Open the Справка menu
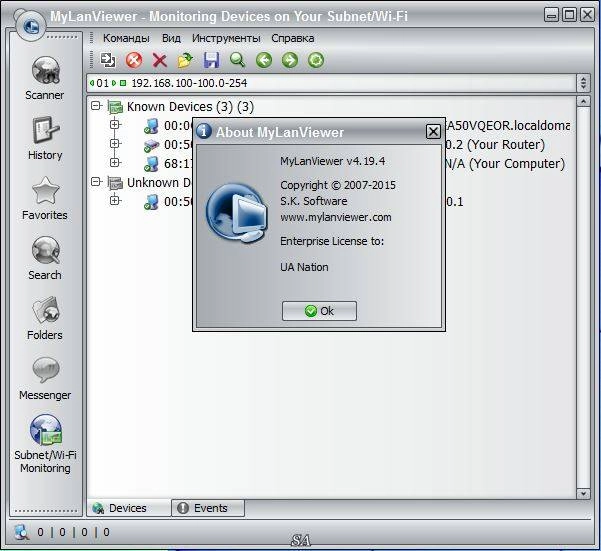This screenshot has width=601, height=551. [292, 38]
